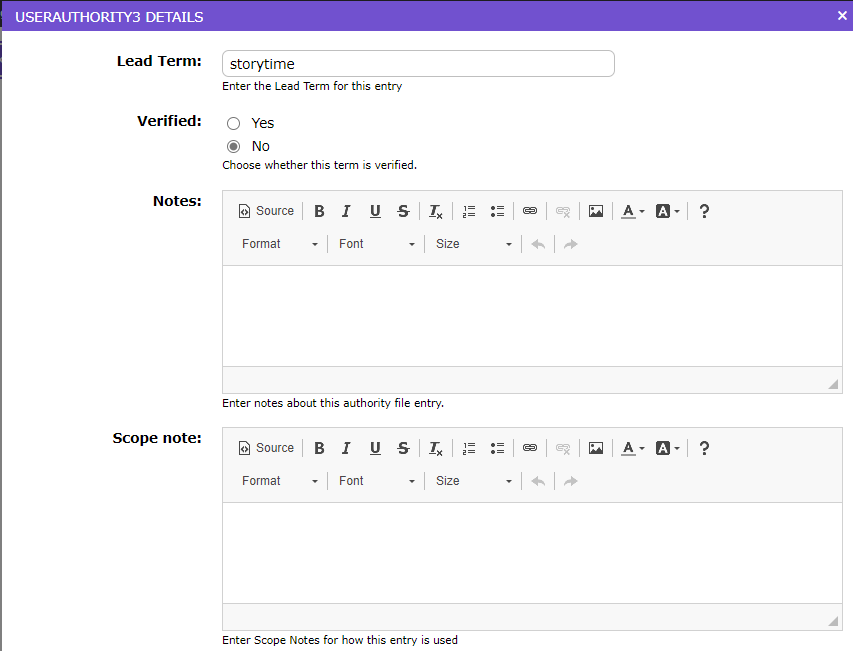
Task: Toggle Italic in Notes editor toolbar
Action: point(346,211)
